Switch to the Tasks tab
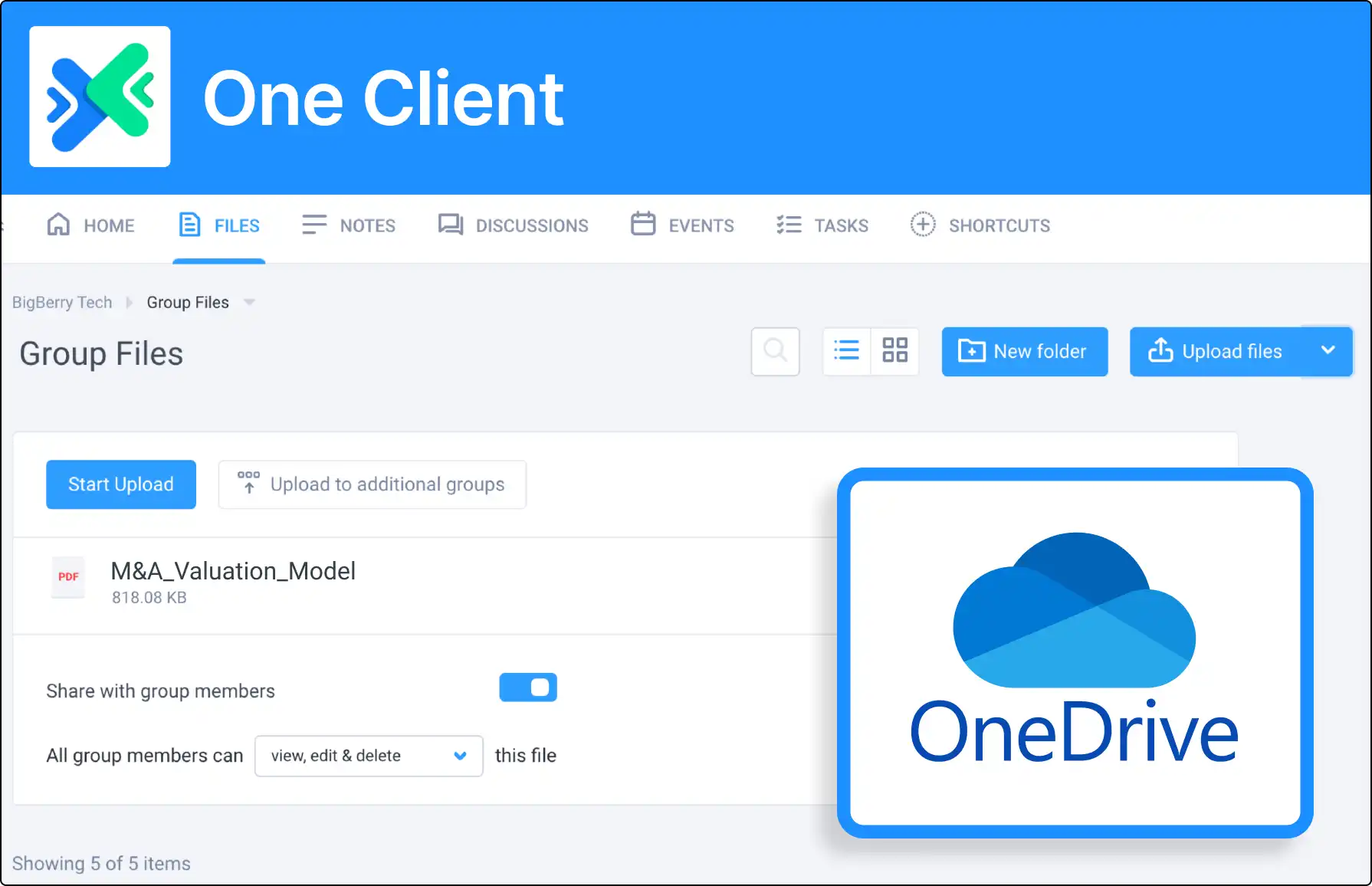This screenshot has height=886, width=1372. click(x=822, y=225)
